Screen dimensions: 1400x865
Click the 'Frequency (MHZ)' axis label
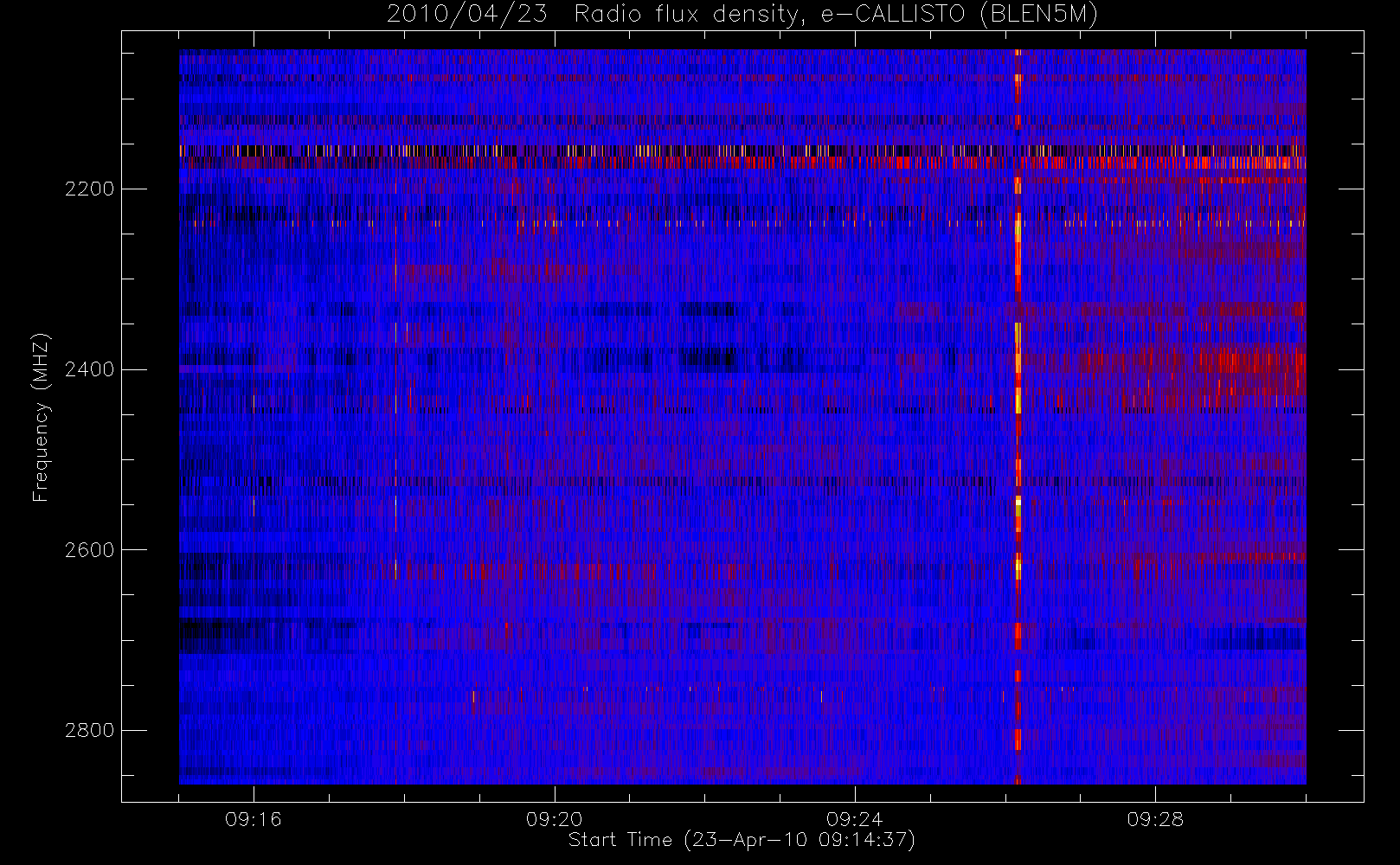[x=41, y=417]
